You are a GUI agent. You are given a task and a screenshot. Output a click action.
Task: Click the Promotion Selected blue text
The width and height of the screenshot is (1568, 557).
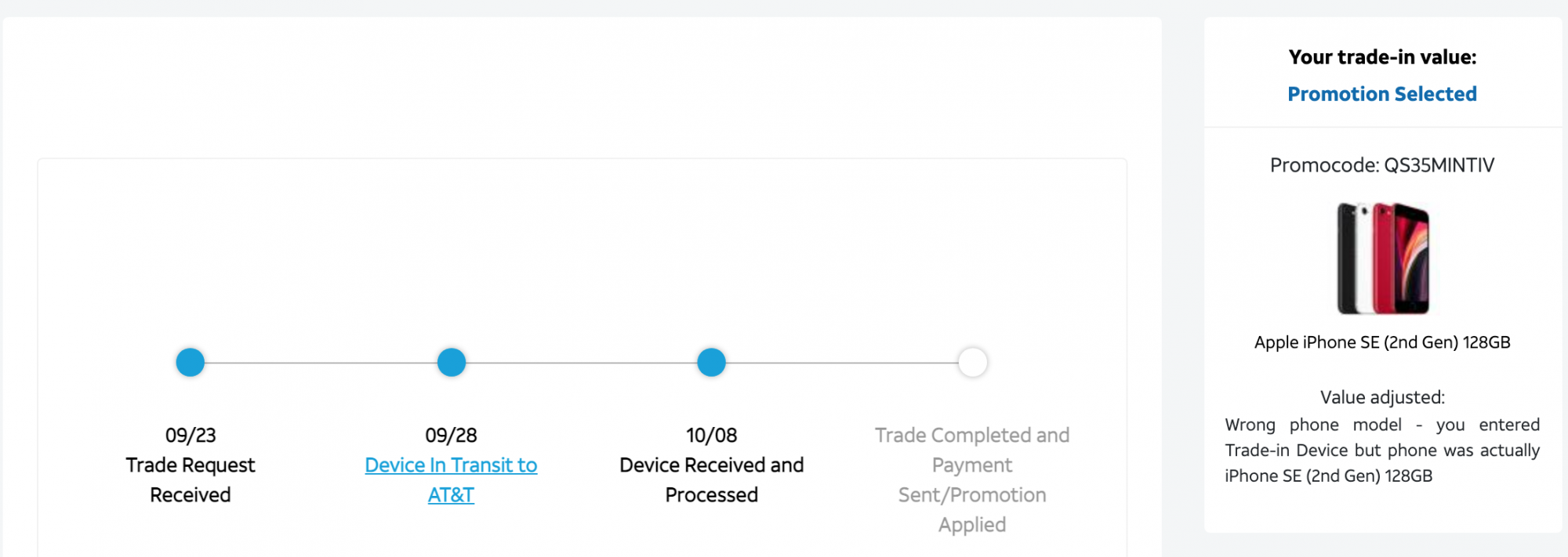pyautogui.click(x=1382, y=94)
